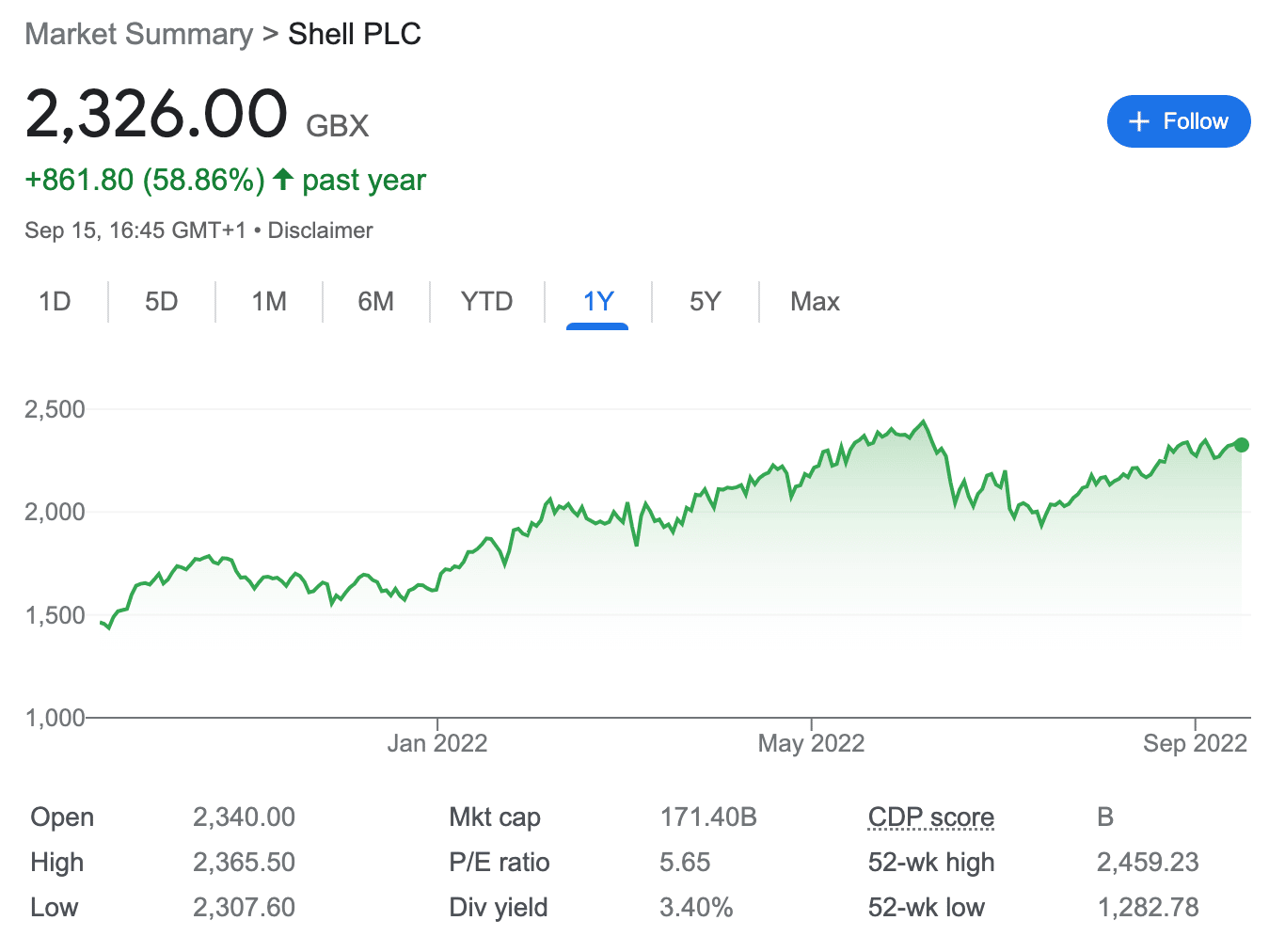This screenshot has width=1285, height=952.
Task: Open the Disclaimer link
Action: click(320, 230)
